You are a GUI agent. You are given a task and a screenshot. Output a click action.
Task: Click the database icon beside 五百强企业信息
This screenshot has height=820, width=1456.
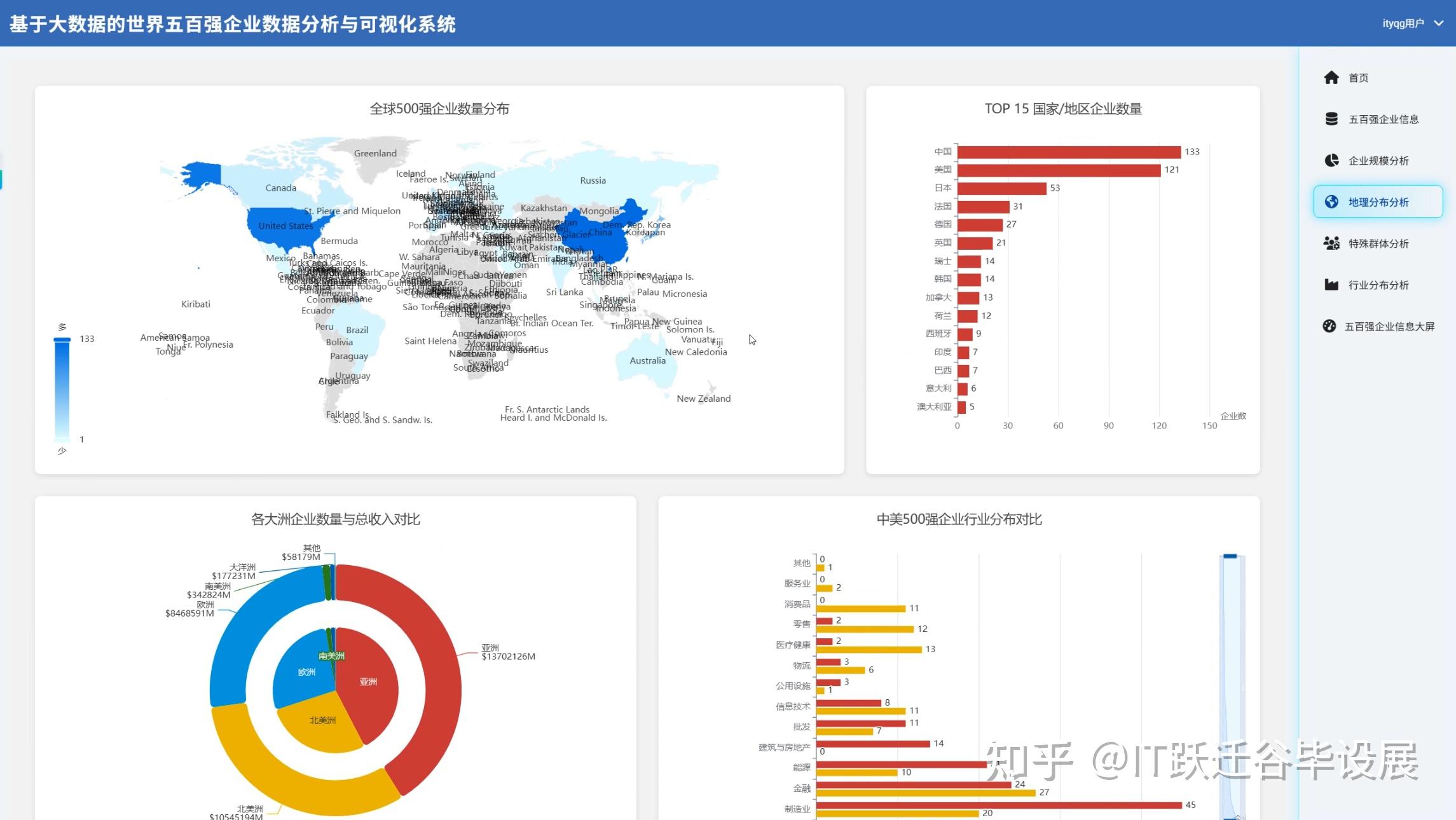point(1331,119)
